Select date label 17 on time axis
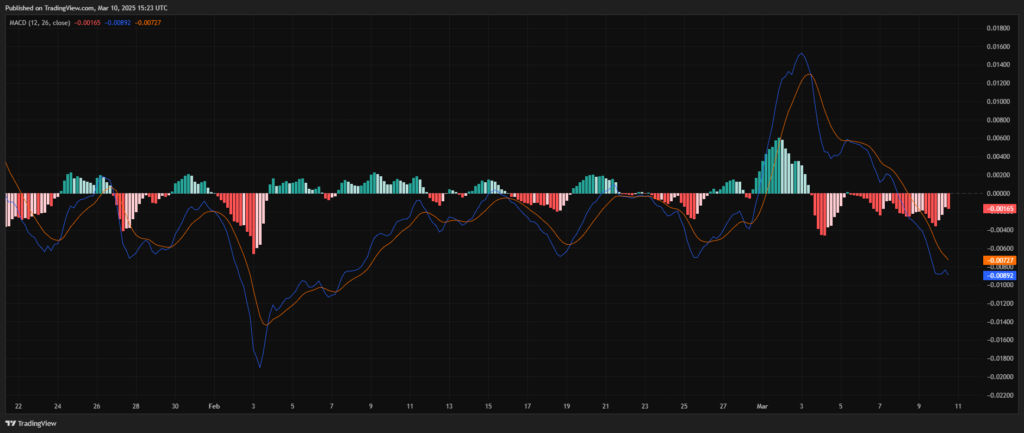 tap(527, 406)
